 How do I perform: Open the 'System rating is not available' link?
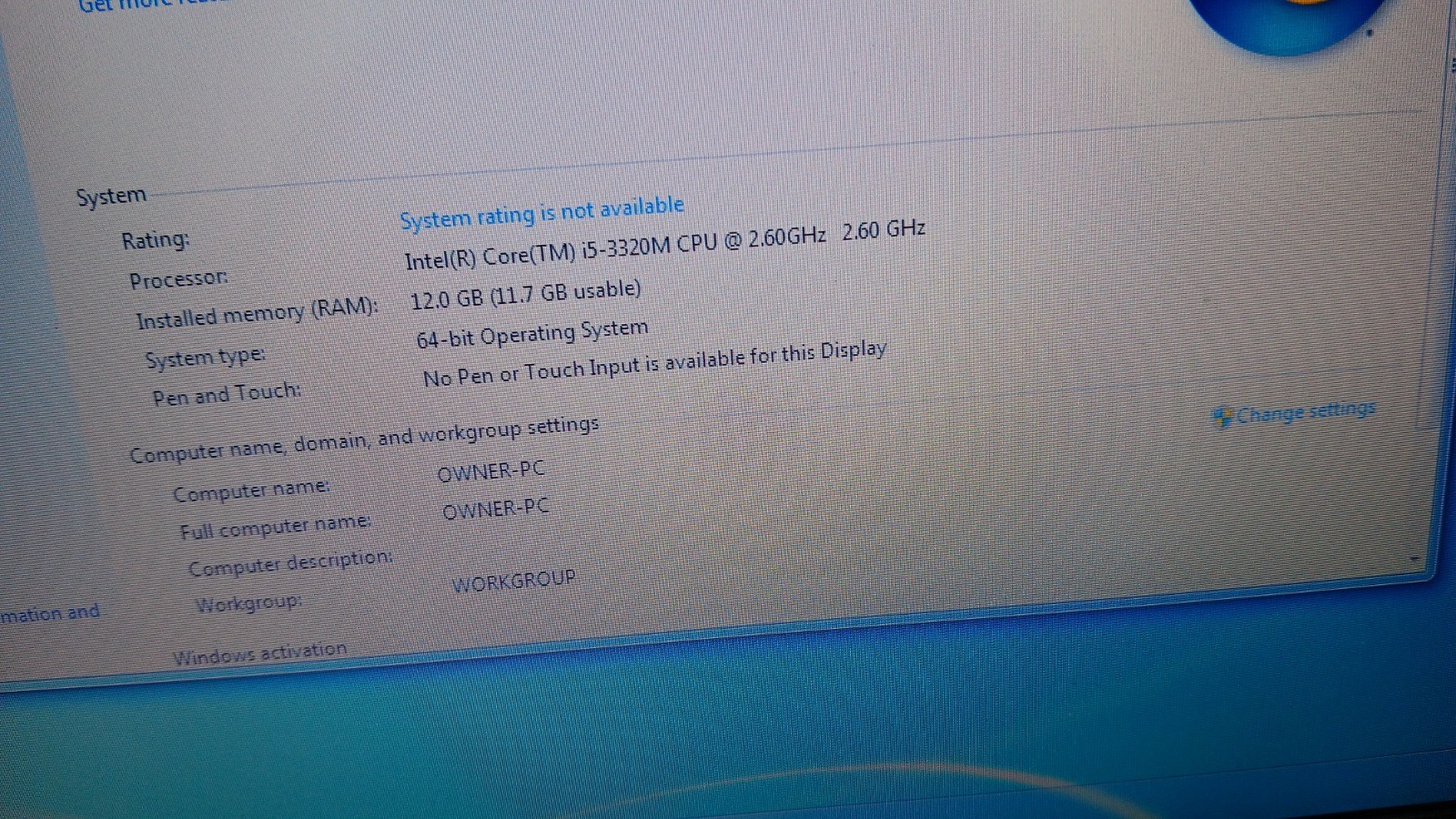541,213
